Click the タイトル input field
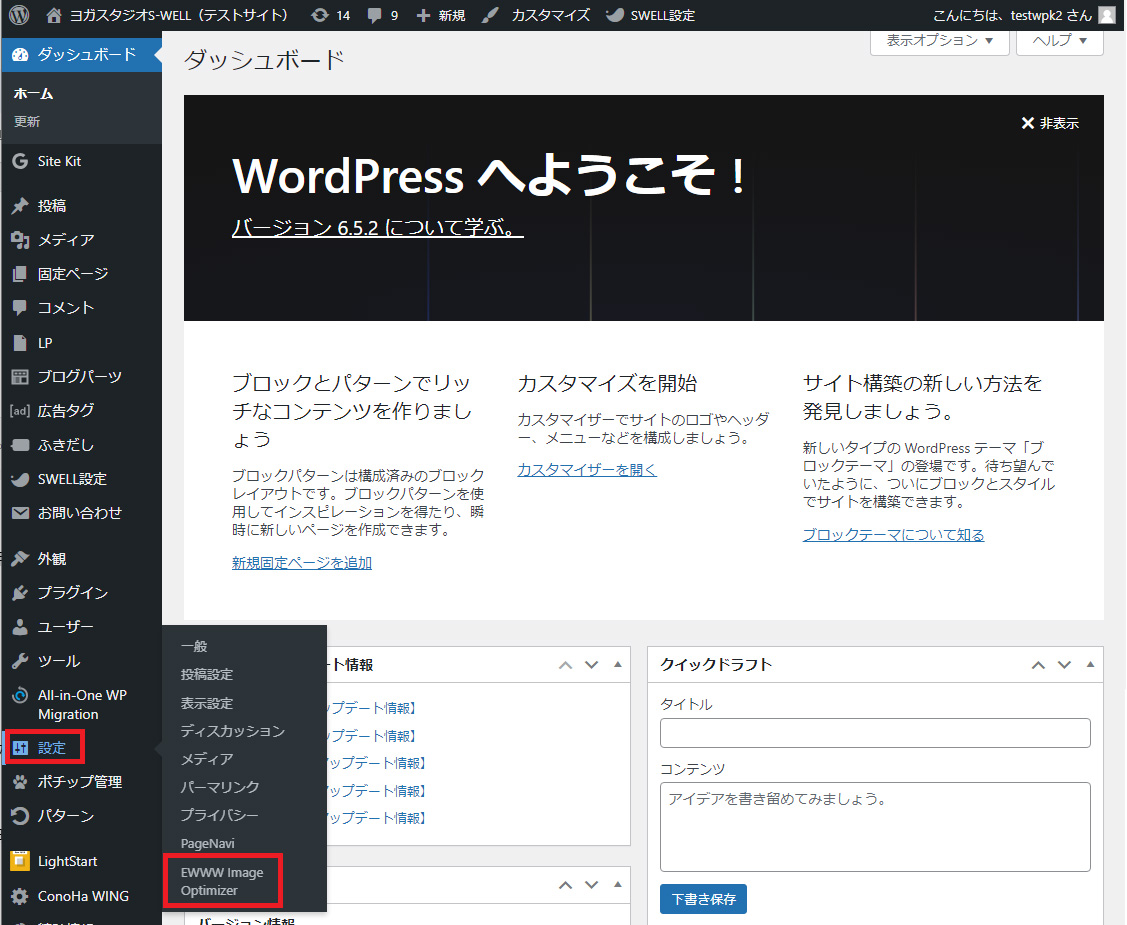This screenshot has height=925, width=1127. (875, 733)
